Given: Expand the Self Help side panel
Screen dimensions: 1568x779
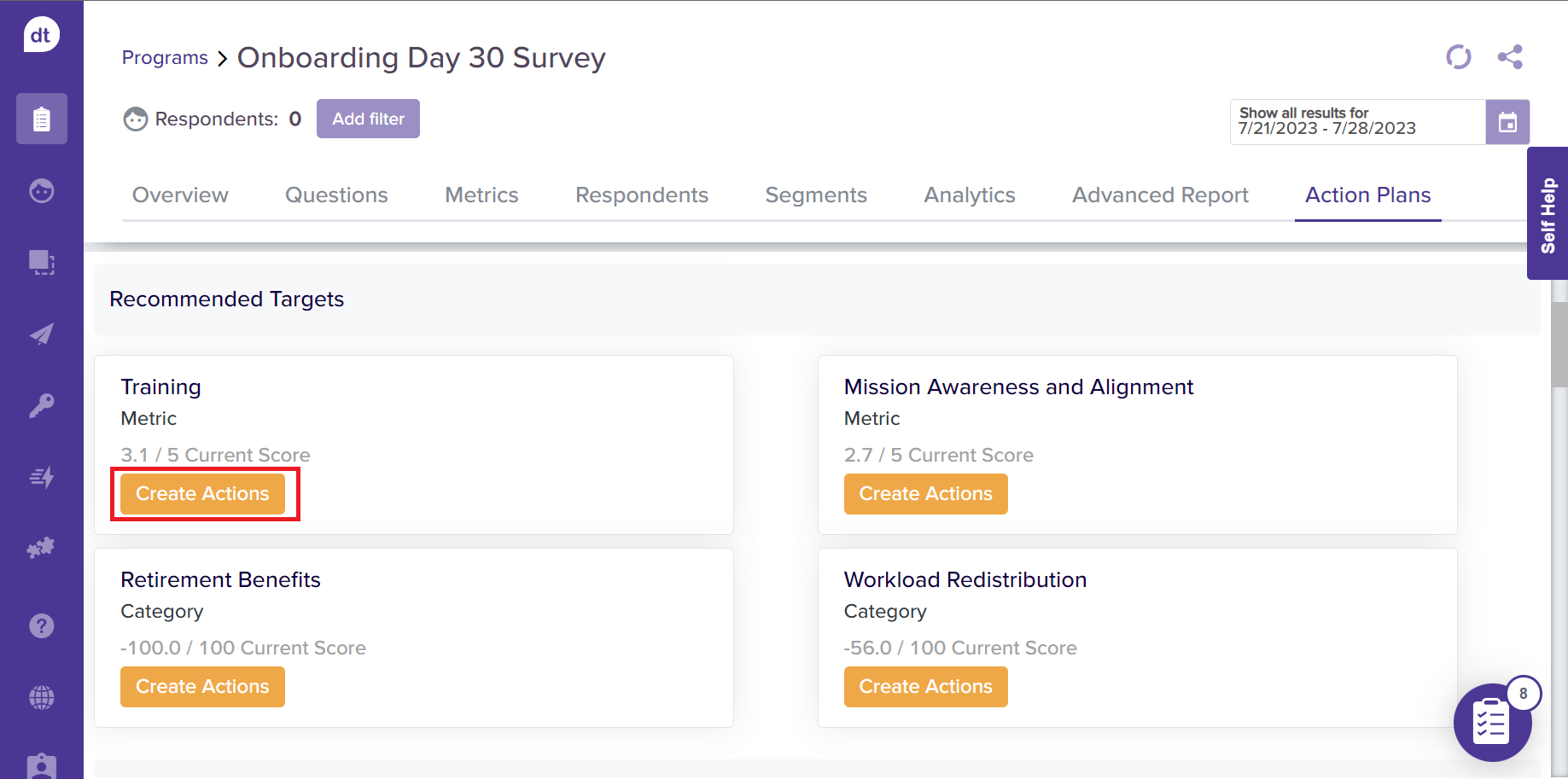Looking at the screenshot, I should tap(1548, 214).
